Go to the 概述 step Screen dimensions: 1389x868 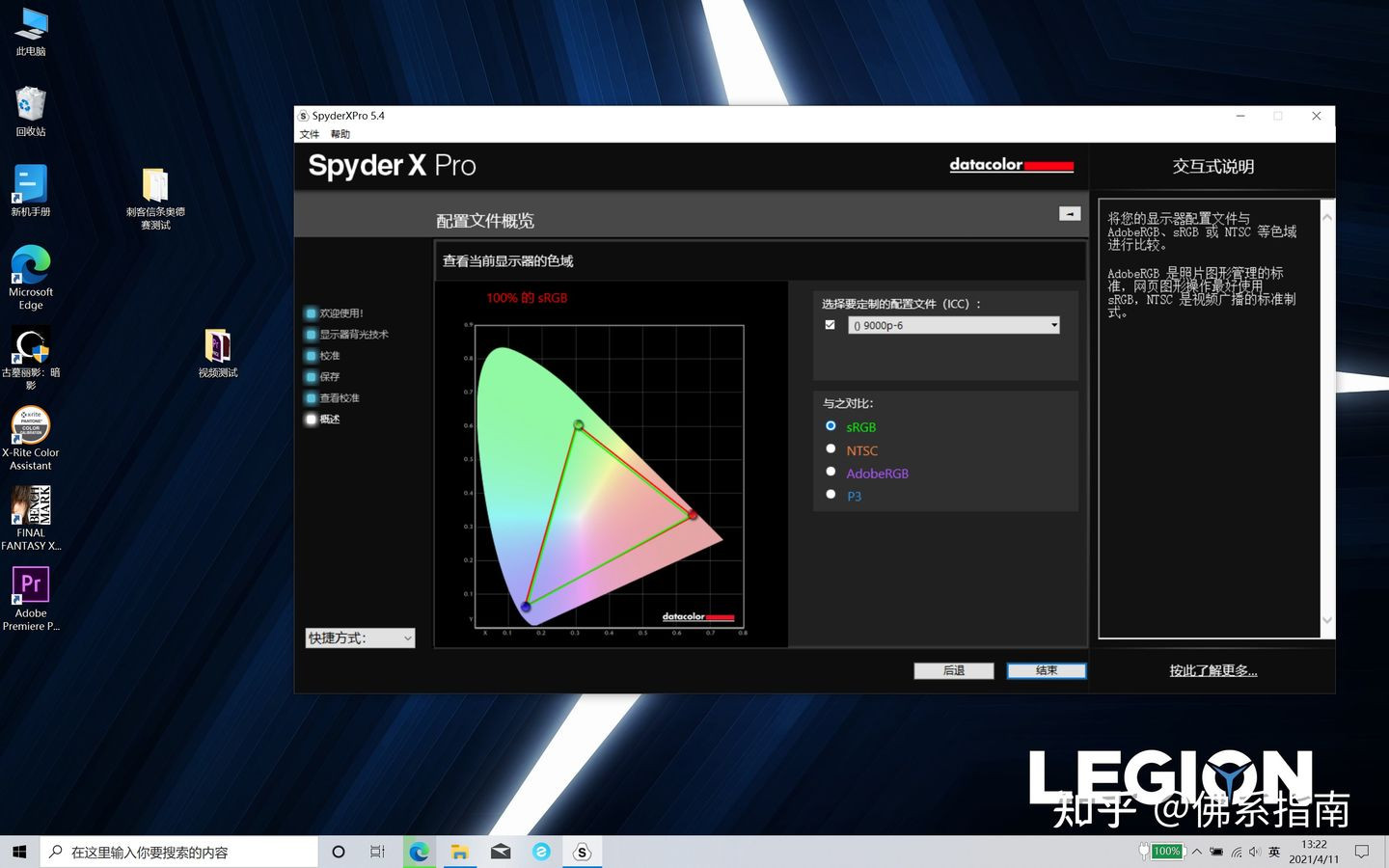point(323,420)
